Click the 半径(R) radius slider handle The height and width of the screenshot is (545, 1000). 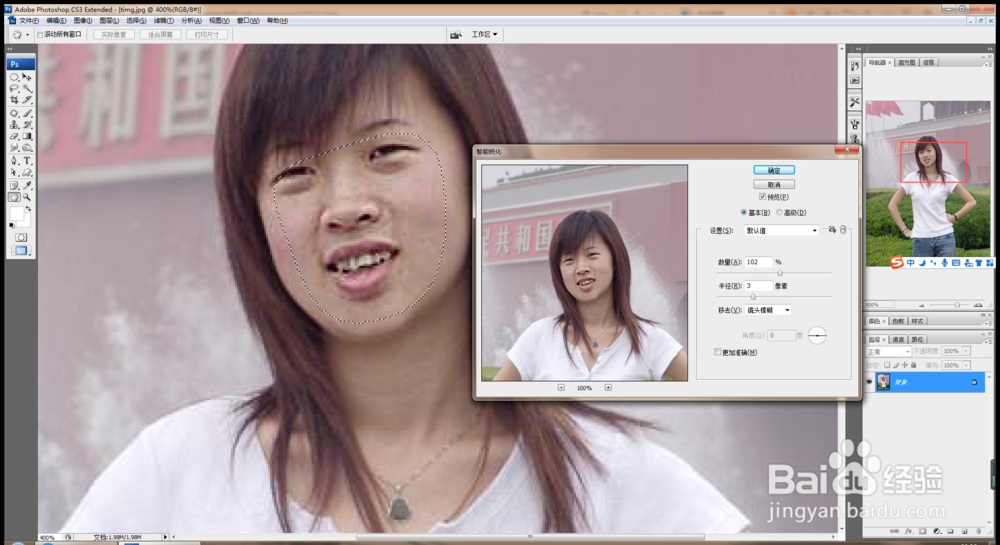point(753,296)
